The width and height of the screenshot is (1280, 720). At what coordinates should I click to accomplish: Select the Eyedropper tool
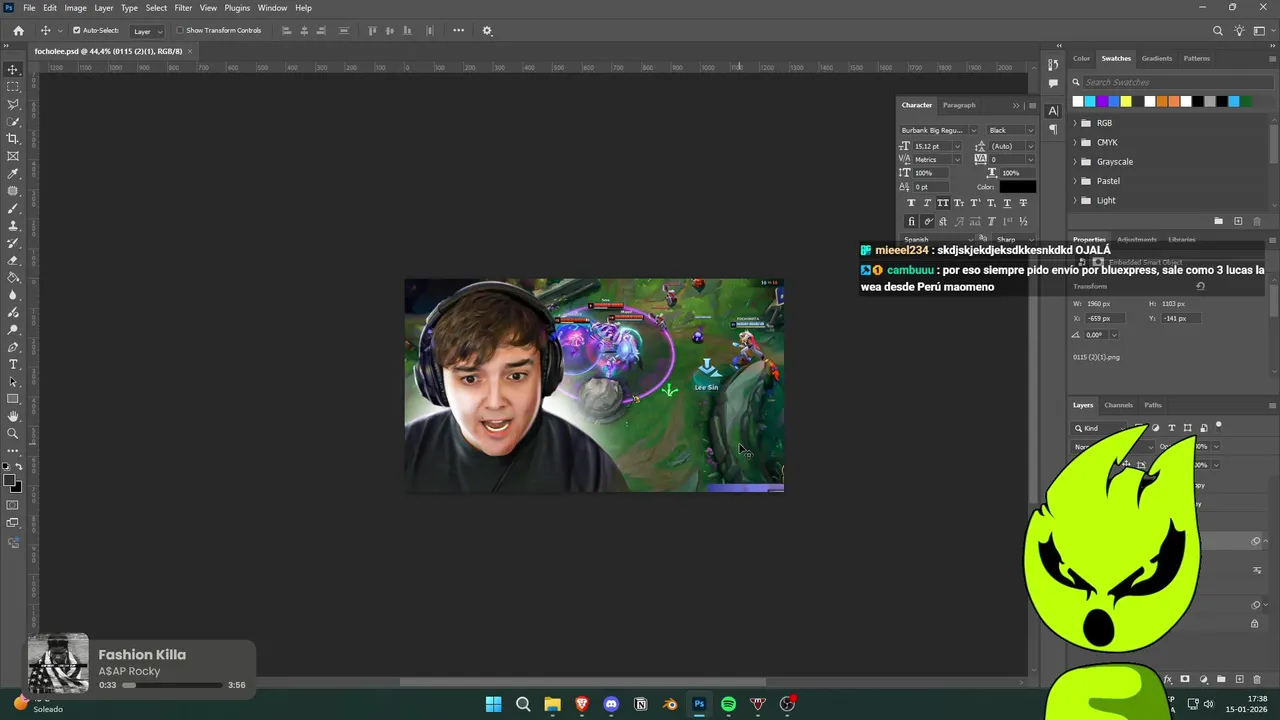point(13,174)
